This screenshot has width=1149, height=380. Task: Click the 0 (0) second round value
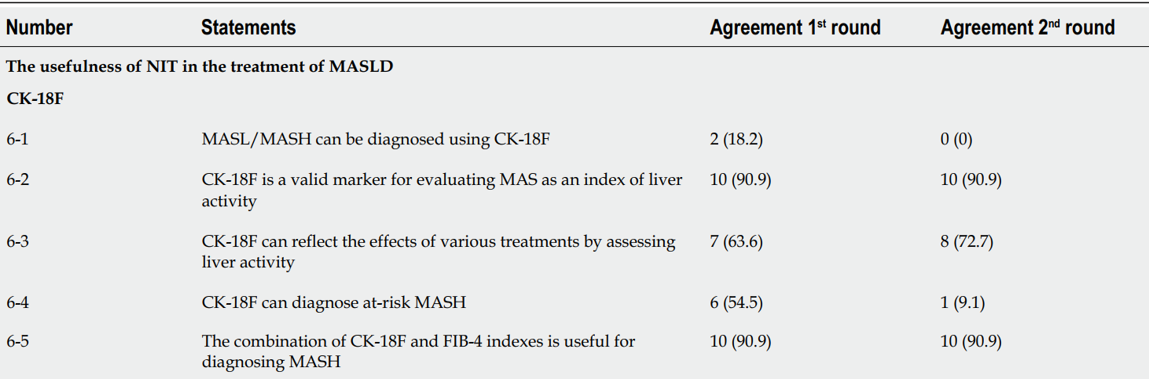(x=956, y=140)
